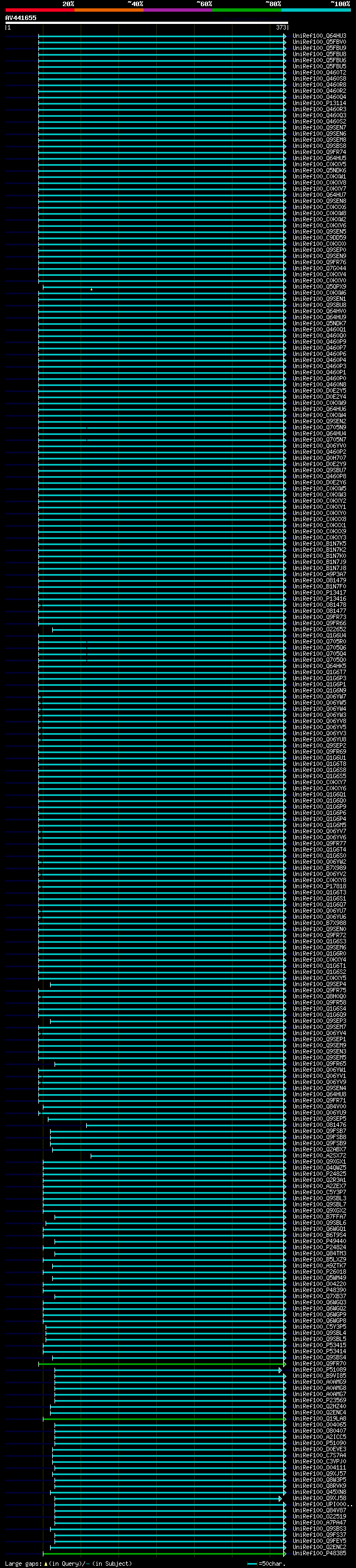Select hit label UniRef100_Q9FR66

319,624
